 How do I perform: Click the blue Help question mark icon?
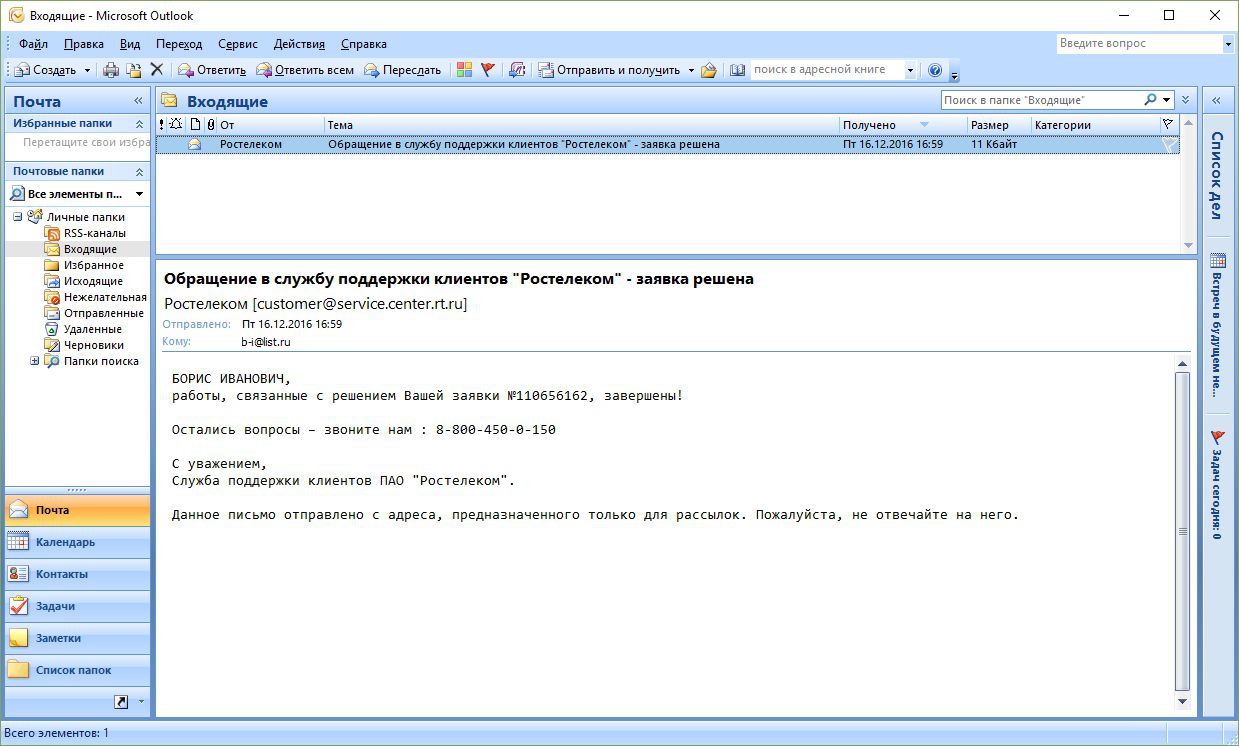click(x=935, y=70)
